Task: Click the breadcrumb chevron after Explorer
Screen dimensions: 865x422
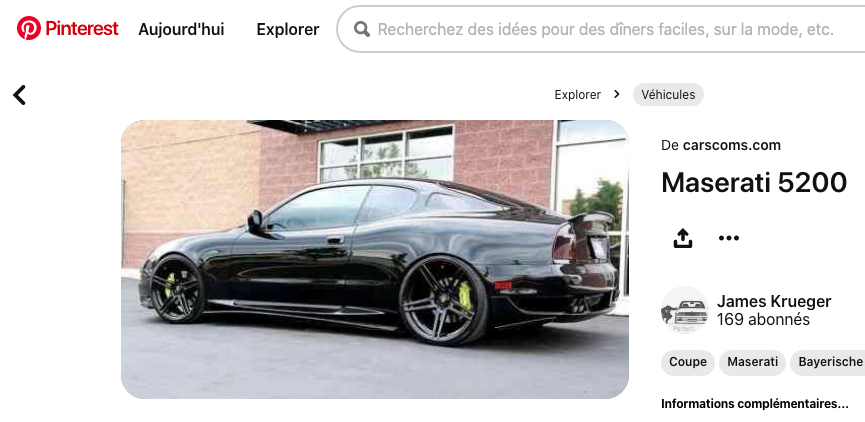Action: (617, 94)
